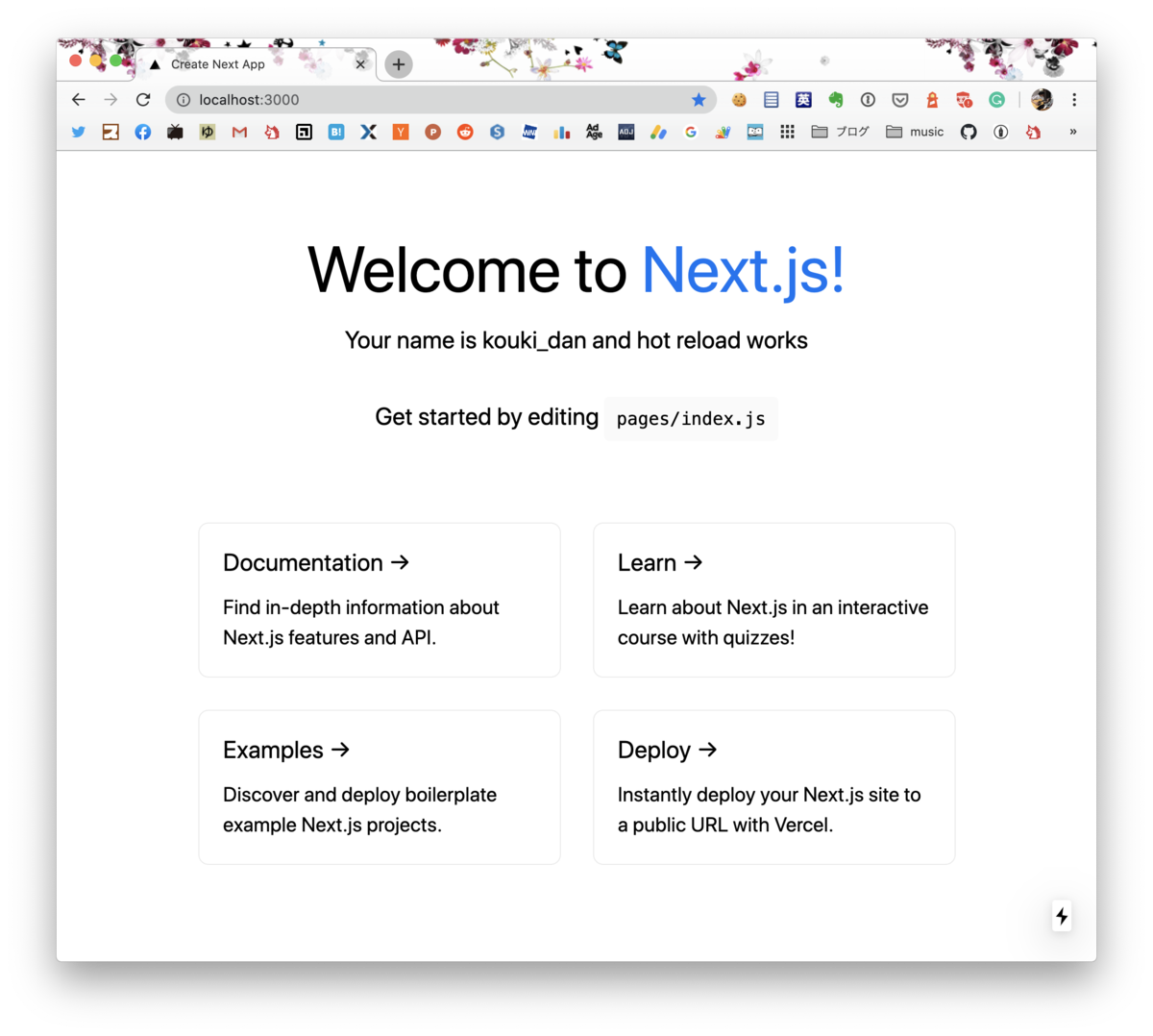Viewport: 1153px width, 1036px height.
Task: Open the blue S hexagon bookmark
Action: [498, 132]
